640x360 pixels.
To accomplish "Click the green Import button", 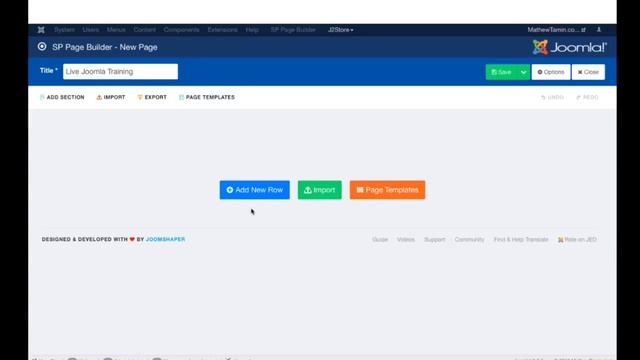I will click(x=320, y=190).
